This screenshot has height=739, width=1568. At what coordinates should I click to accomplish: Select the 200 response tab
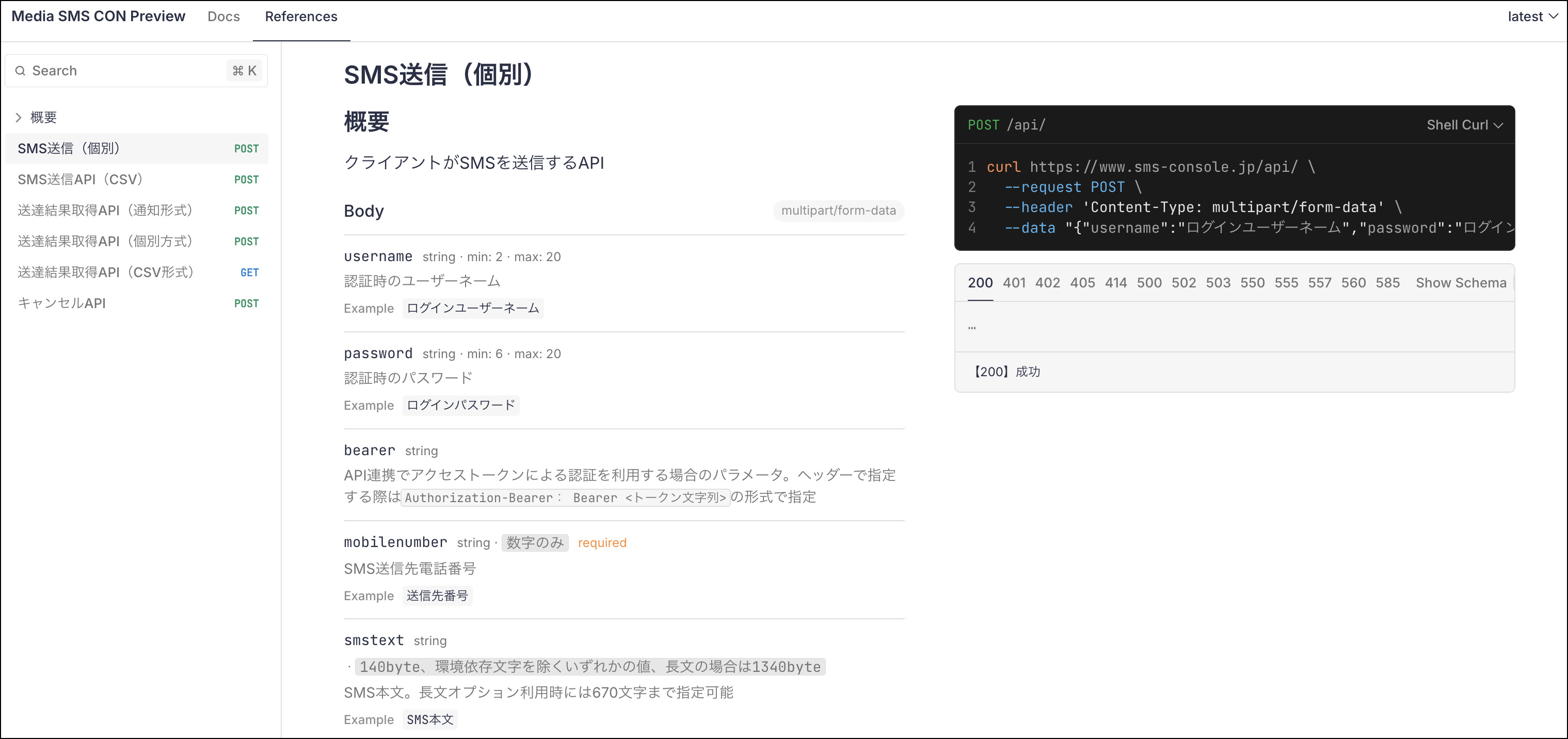click(x=980, y=283)
